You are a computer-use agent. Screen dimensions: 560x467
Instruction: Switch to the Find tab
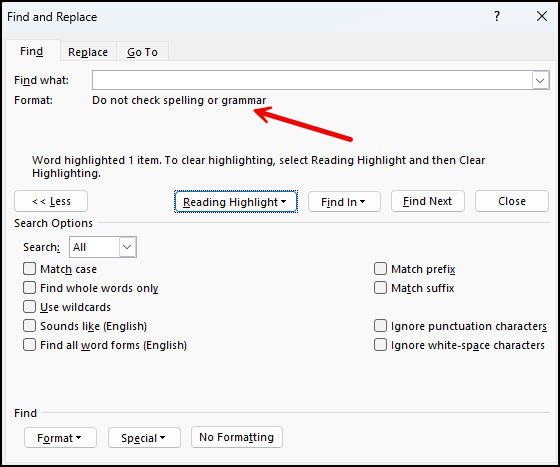click(x=31, y=51)
